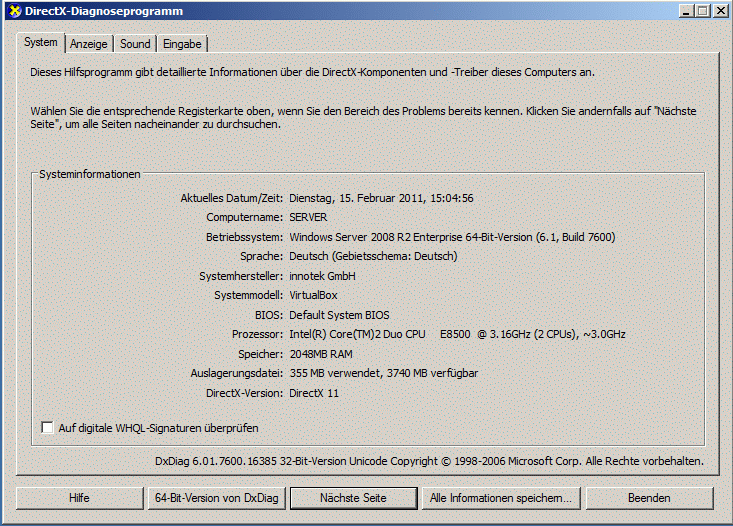
Task: Close the DirectX-Diagnoseprogramm window
Action: (x=720, y=11)
